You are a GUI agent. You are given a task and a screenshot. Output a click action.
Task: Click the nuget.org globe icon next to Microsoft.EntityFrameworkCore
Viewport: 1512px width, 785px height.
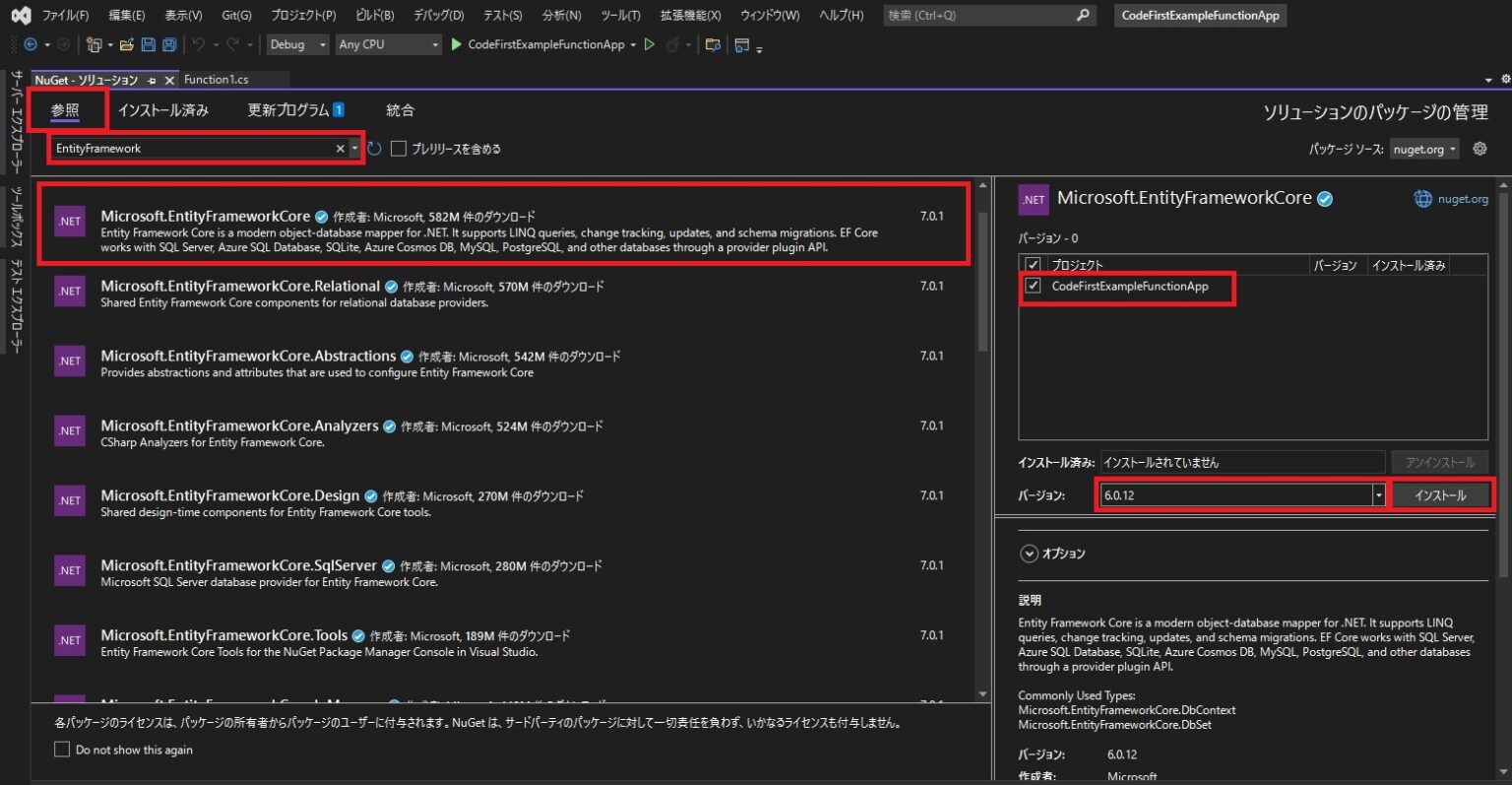[1423, 198]
